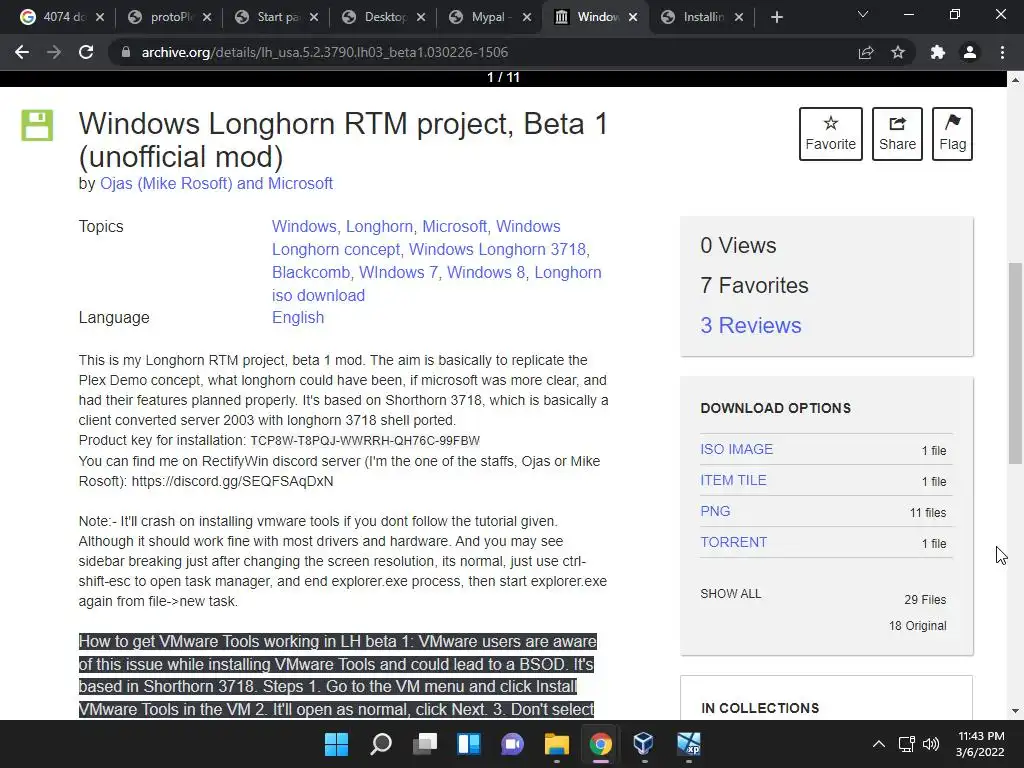Click the Share button
The height and width of the screenshot is (768, 1024).
[897, 134]
